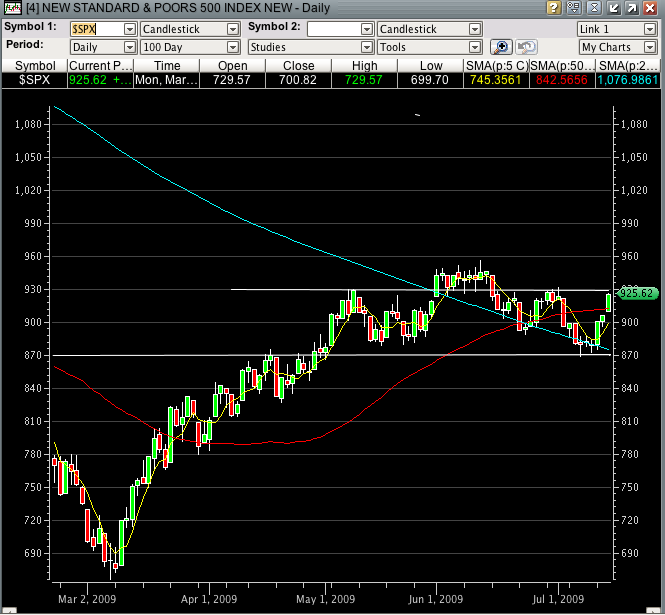Click the Symbol 1 $SPX text field
This screenshot has width=665, height=615.
click(95, 29)
